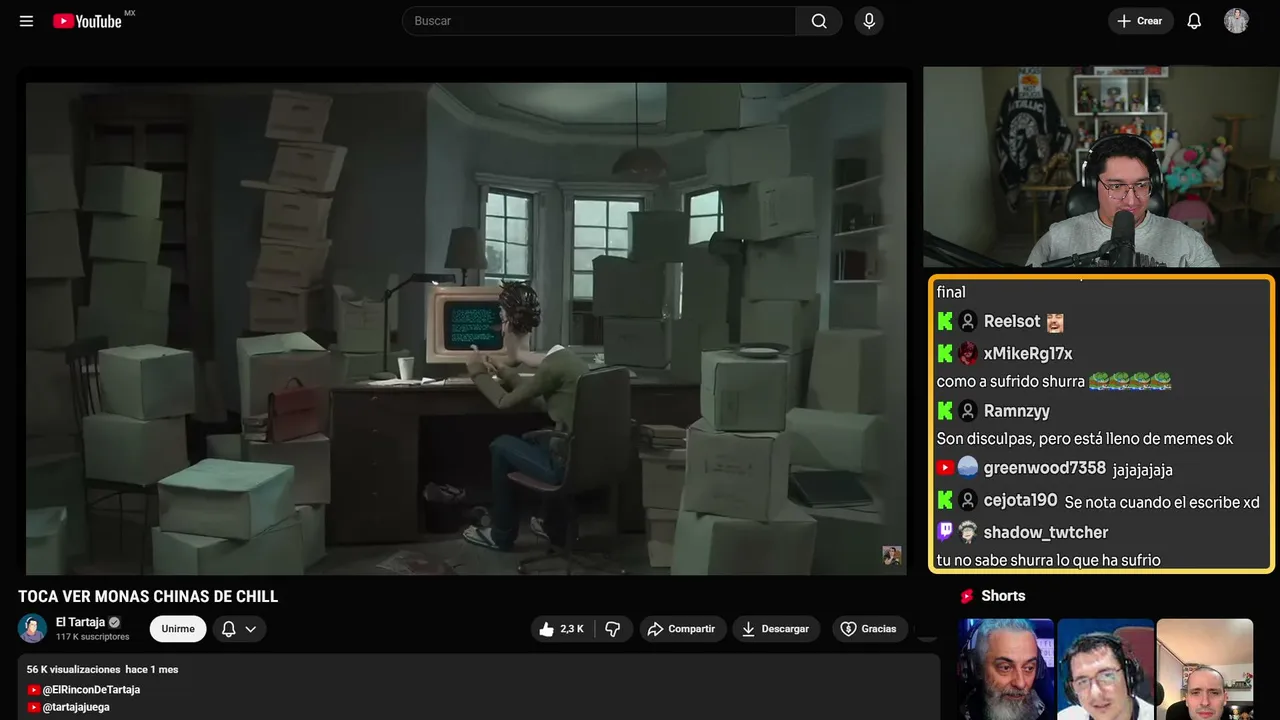The width and height of the screenshot is (1280, 720).
Task: Click the message 'tu no sabe shurra lo que ha sufrio'
Action: (x=1049, y=560)
